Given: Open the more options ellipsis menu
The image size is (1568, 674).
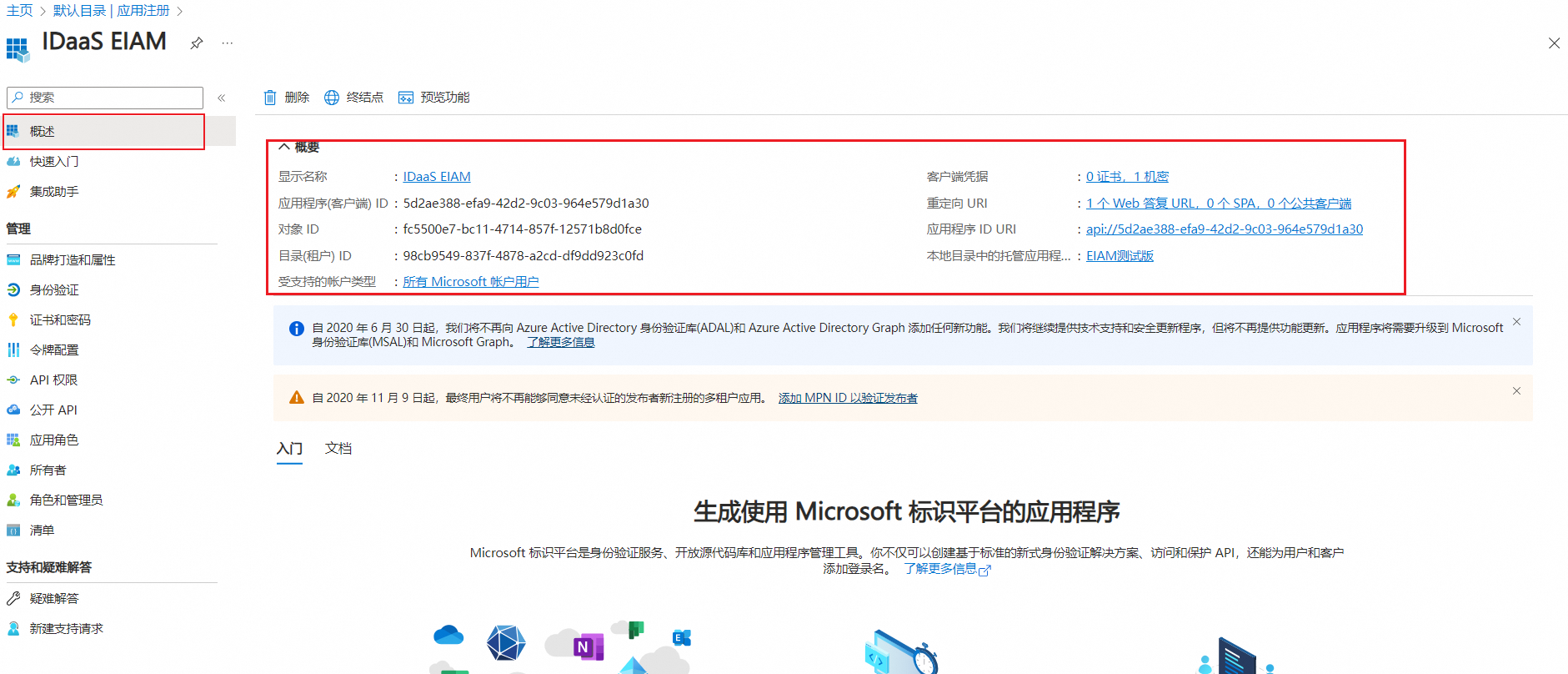Looking at the screenshot, I should click(x=228, y=43).
